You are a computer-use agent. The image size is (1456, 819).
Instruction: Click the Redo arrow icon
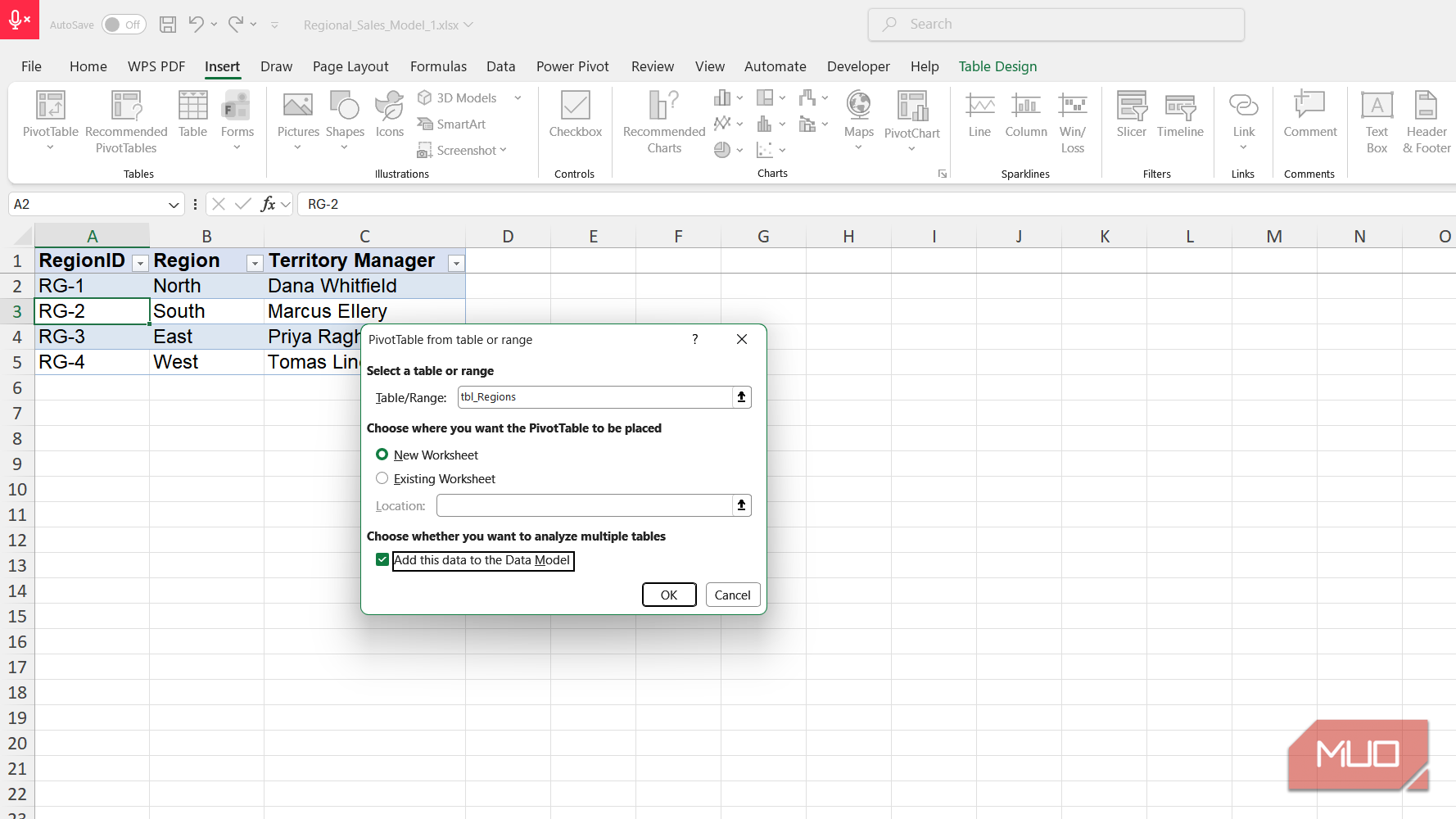(236, 25)
